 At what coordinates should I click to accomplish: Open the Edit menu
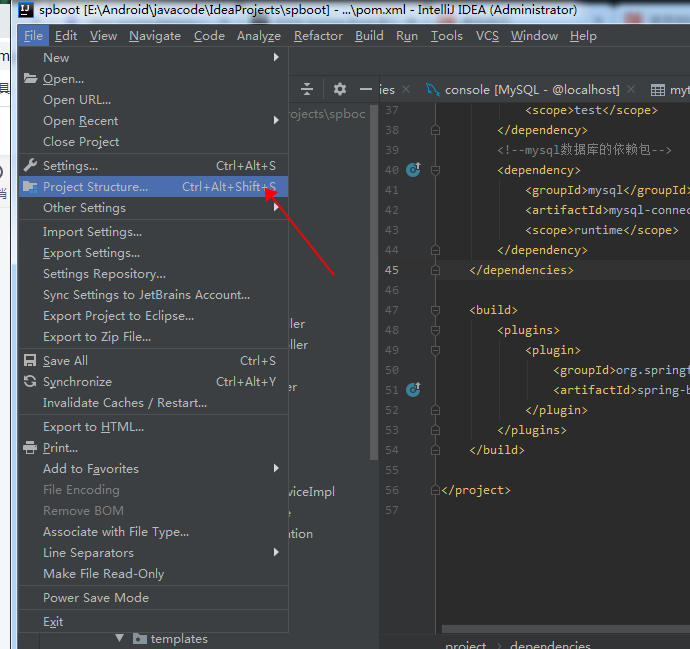coord(66,36)
